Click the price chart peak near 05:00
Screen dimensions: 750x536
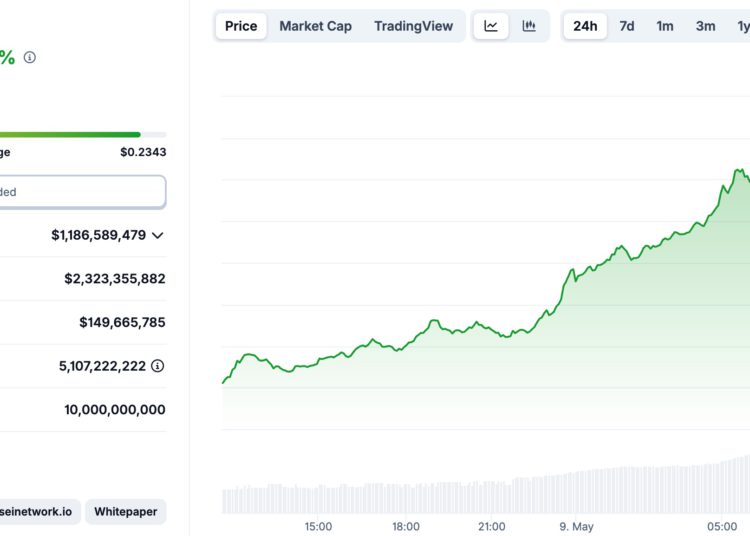[738, 171]
